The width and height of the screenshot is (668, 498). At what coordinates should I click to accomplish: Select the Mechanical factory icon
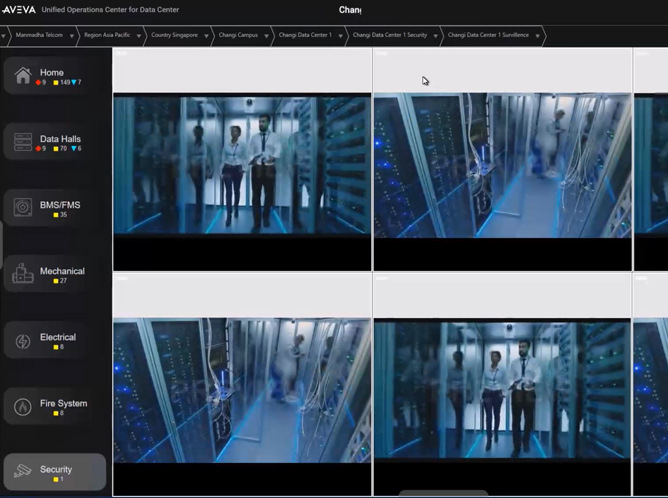click(x=22, y=274)
